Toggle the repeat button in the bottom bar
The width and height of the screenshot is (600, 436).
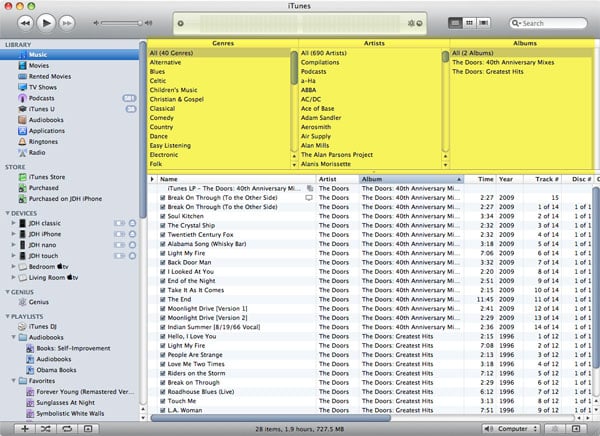(67, 429)
